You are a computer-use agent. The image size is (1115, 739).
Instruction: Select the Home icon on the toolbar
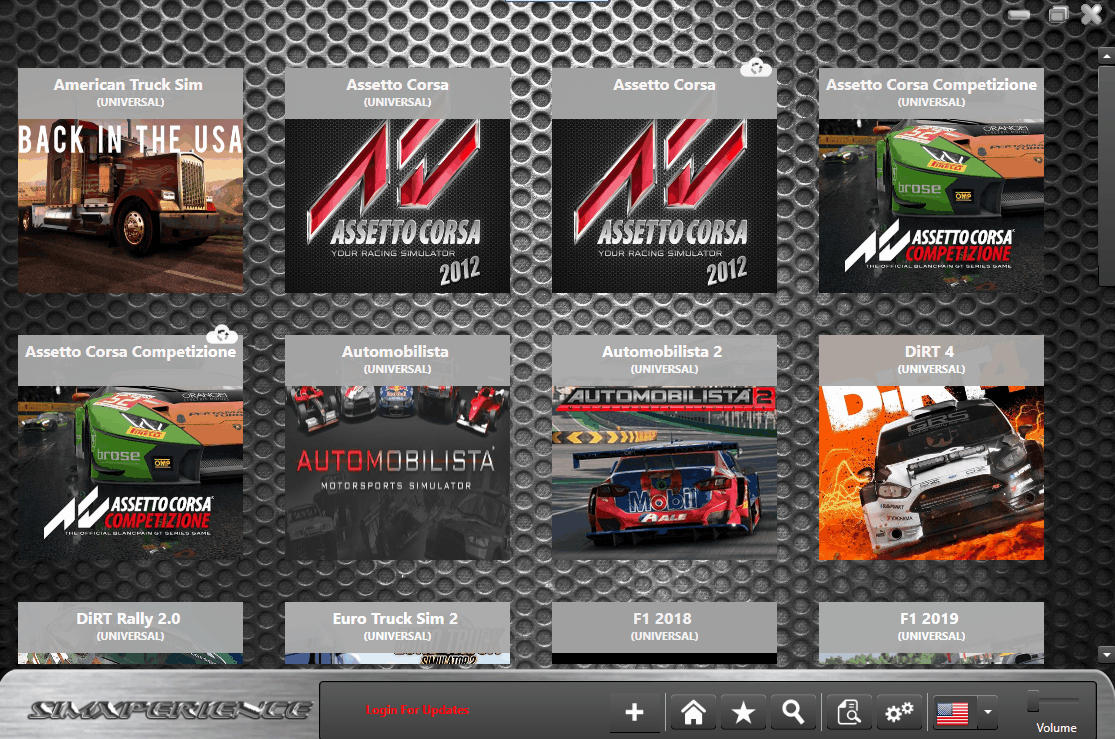click(x=691, y=711)
